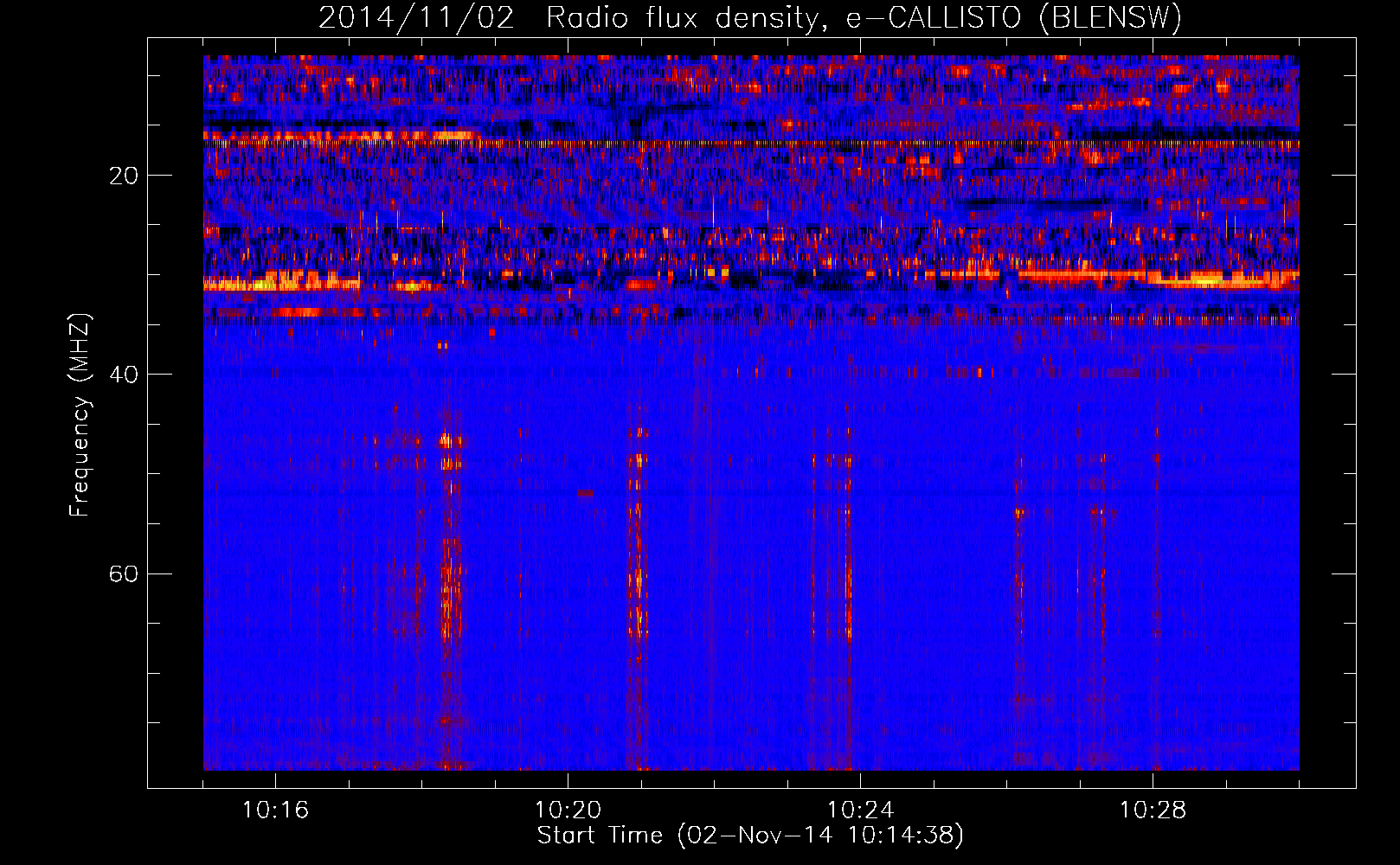Image resolution: width=1400 pixels, height=865 pixels.
Task: Click the 40 frequency tick label
Action: [x=125, y=375]
